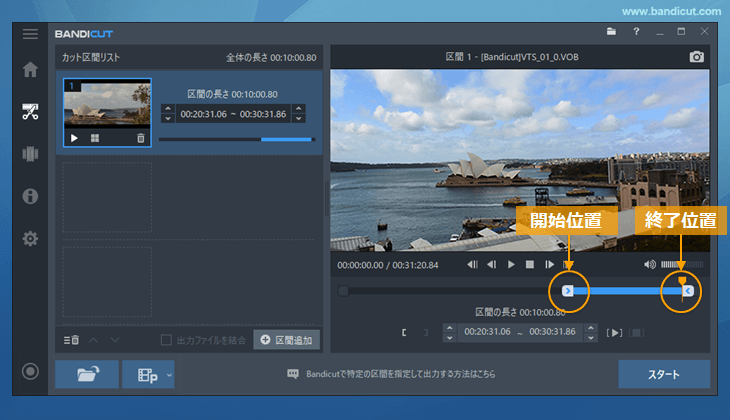Click the segment 1 range progress bar
The image size is (730, 420).
pyautogui.click(x=237, y=139)
